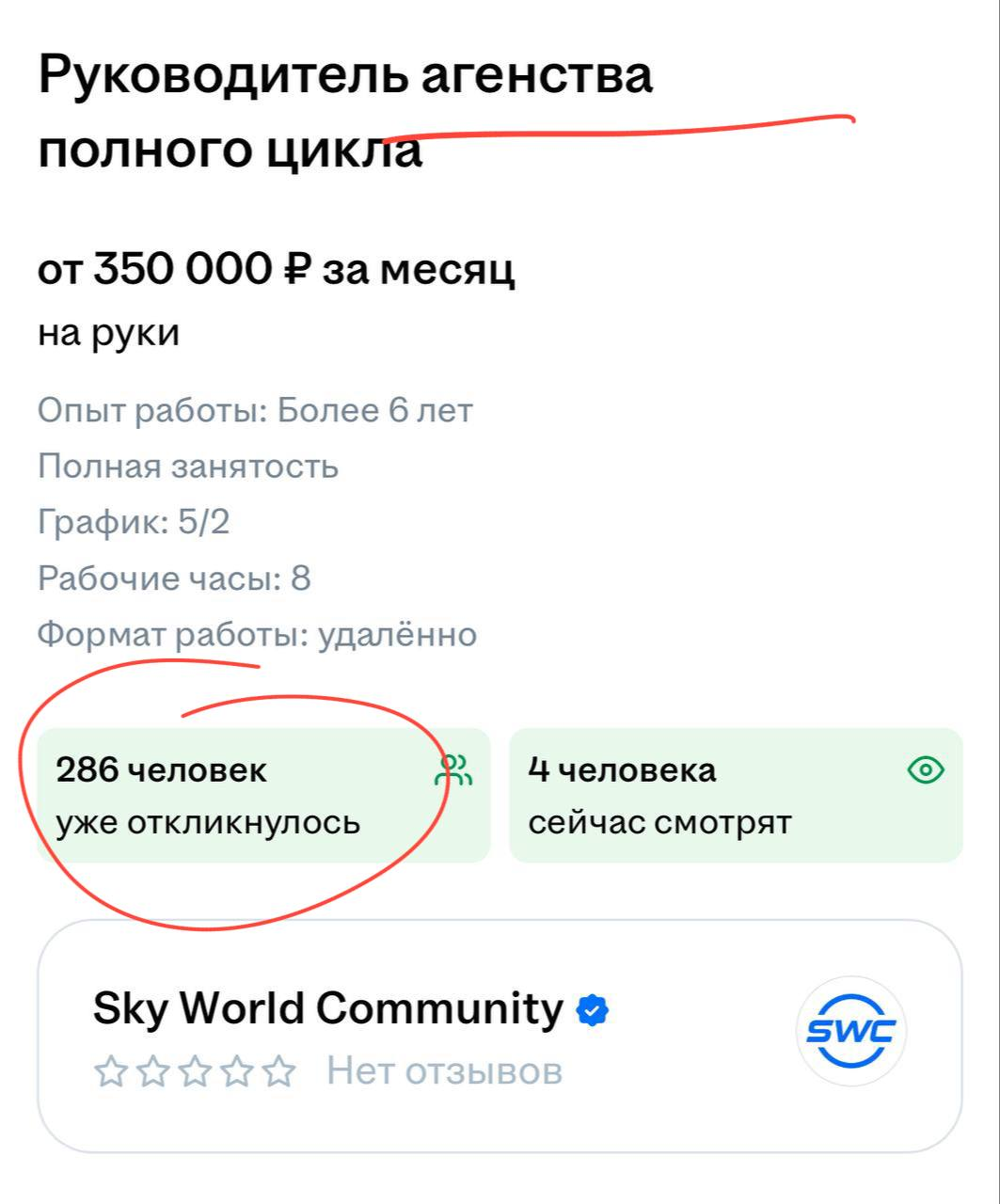Click the green eye icon in the viewers card
1000x1204 pixels.
(x=926, y=770)
